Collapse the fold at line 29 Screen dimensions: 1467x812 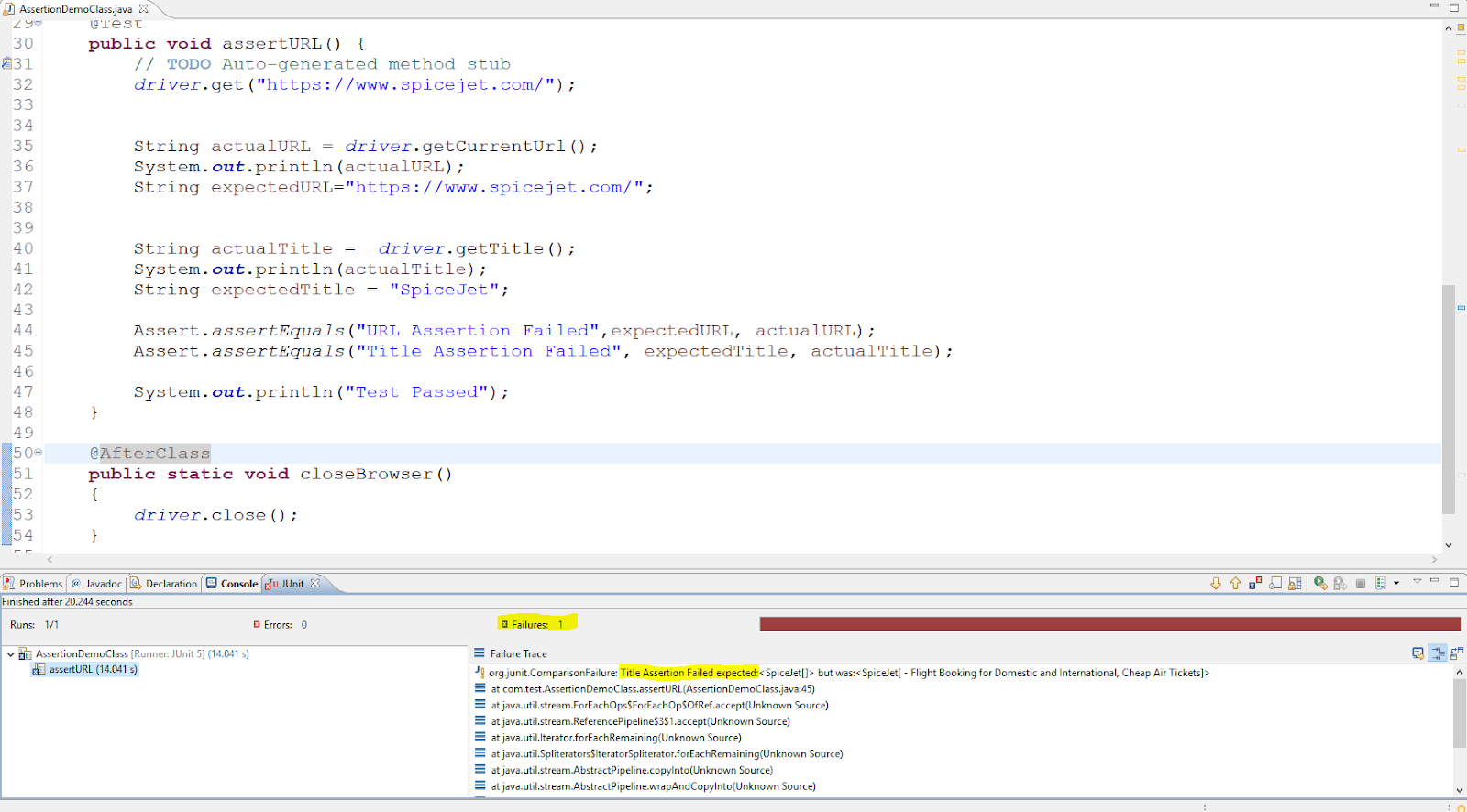38,23
